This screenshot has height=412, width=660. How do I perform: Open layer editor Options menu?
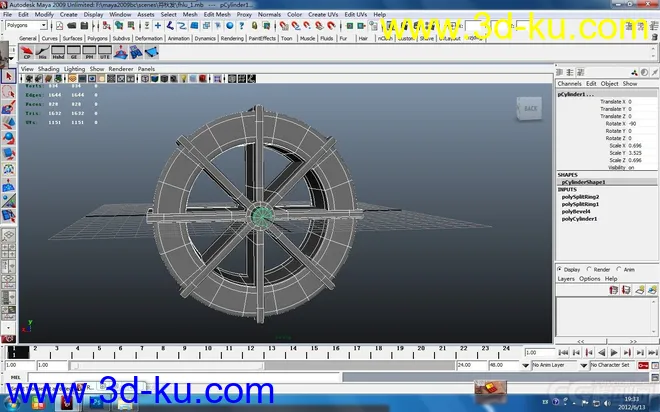point(590,279)
